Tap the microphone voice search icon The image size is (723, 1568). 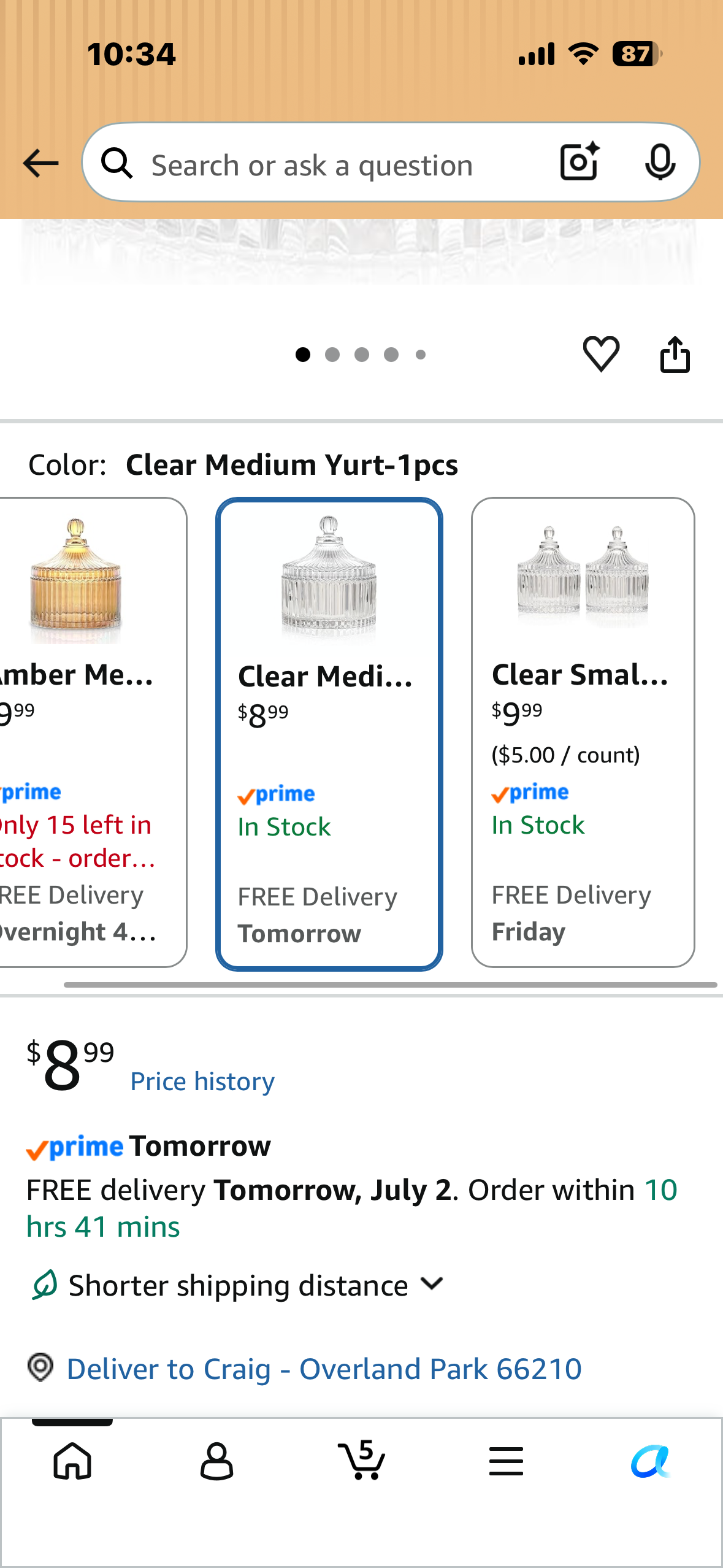pyautogui.click(x=660, y=163)
